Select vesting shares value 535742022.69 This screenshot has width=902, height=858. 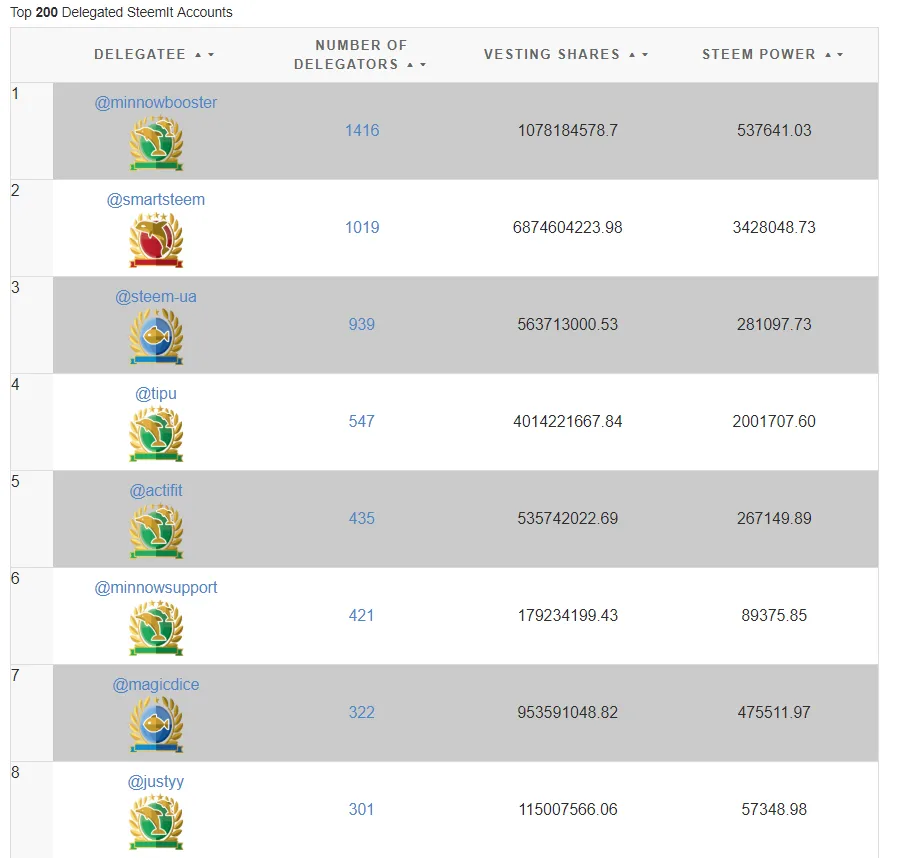(x=568, y=519)
